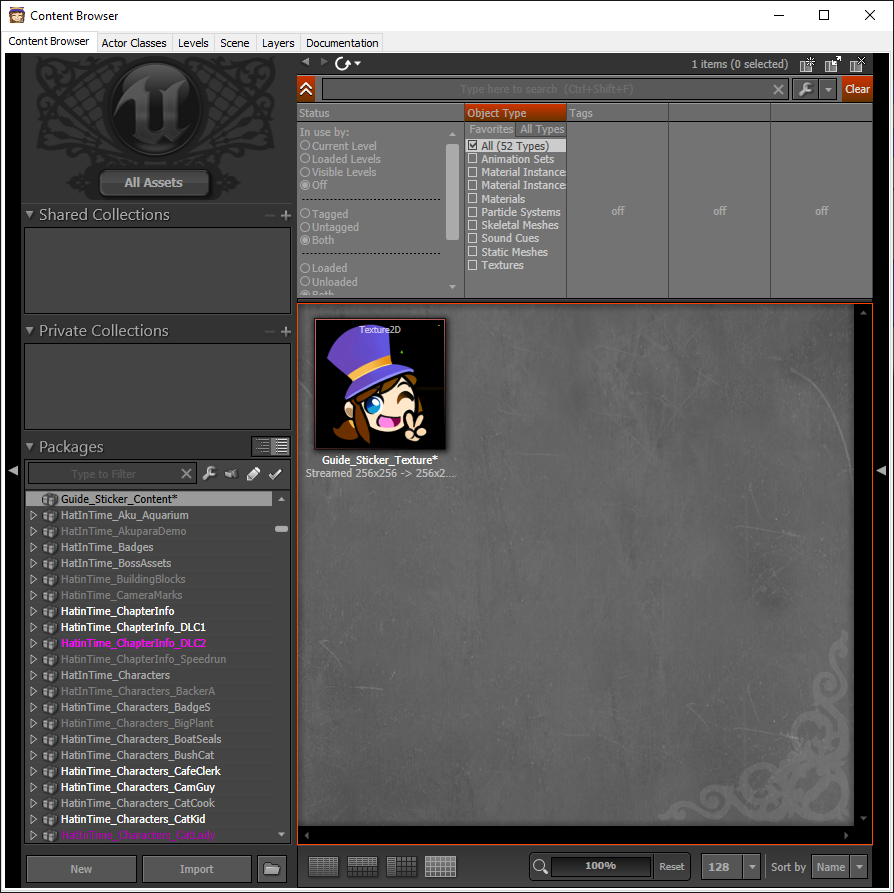
Task: Select split horizontal view layout icon
Action: (x=362, y=866)
